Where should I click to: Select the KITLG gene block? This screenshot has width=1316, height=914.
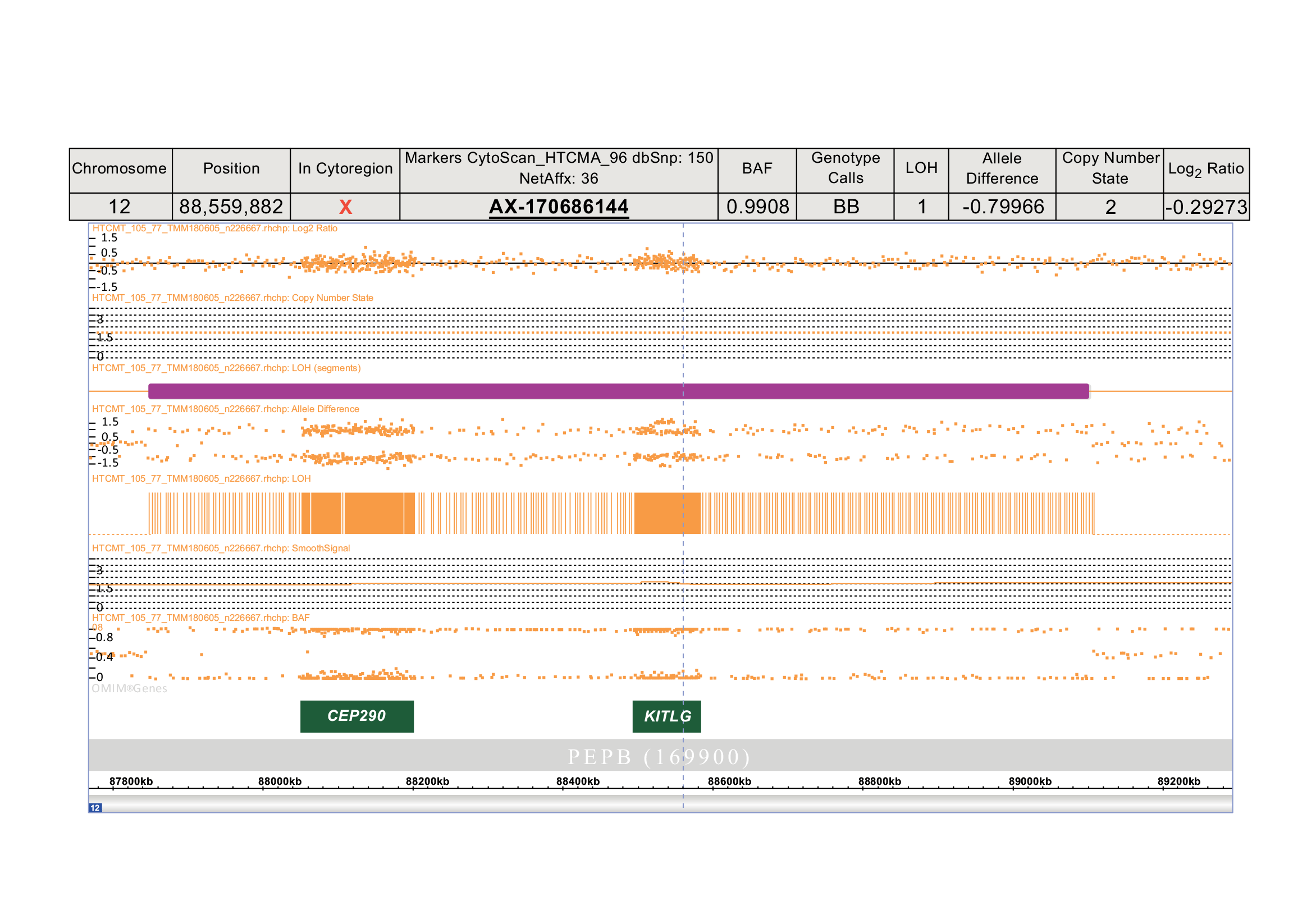click(x=666, y=716)
